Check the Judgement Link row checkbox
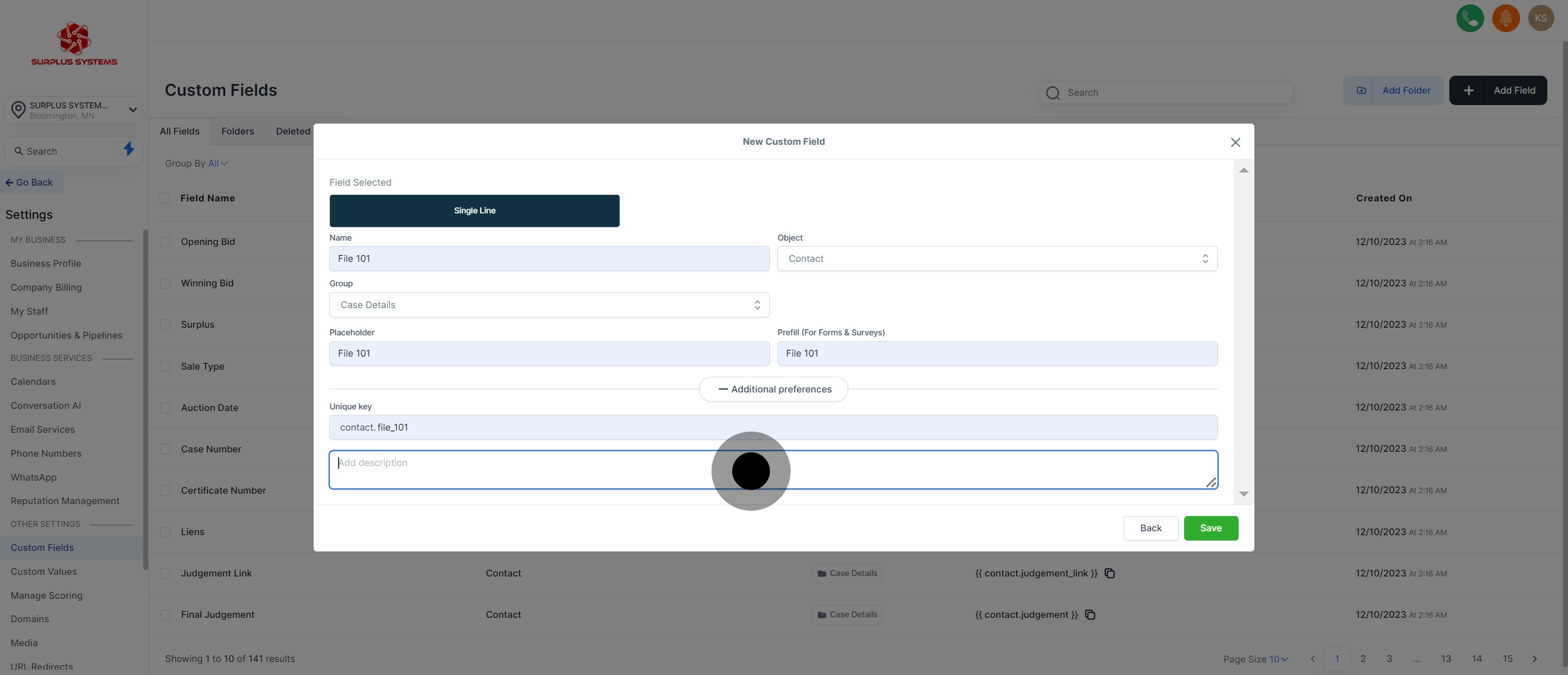Screen dimensions: 1568x675 [165, 573]
